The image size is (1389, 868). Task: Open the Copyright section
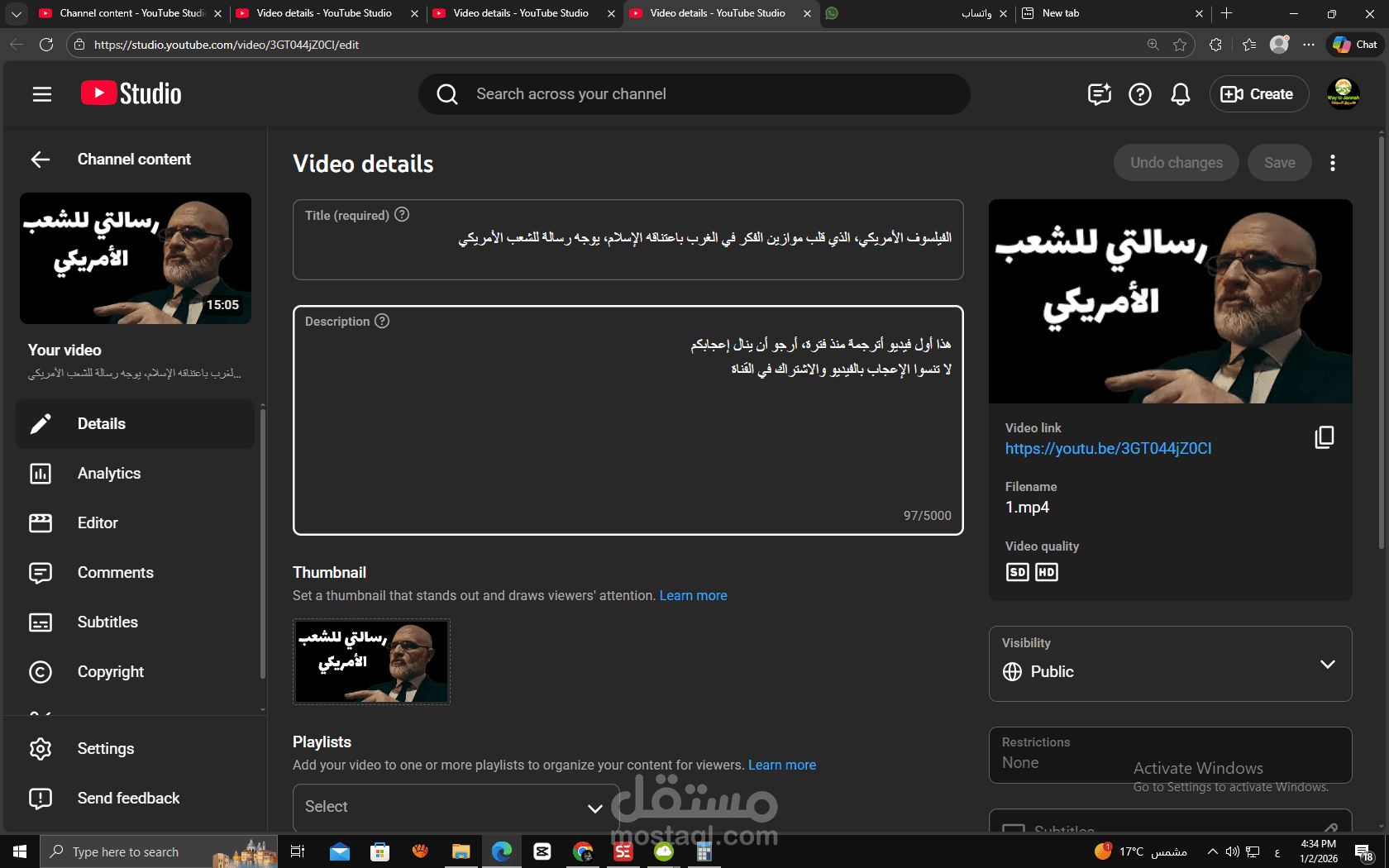coord(110,671)
